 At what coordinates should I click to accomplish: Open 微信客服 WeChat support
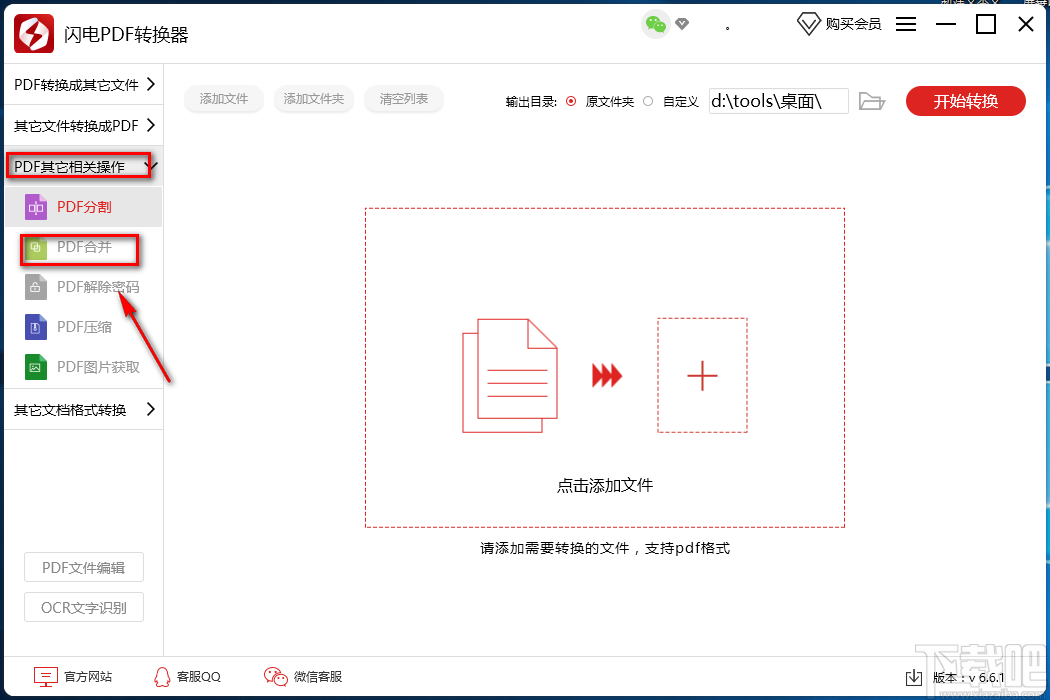coord(302,676)
